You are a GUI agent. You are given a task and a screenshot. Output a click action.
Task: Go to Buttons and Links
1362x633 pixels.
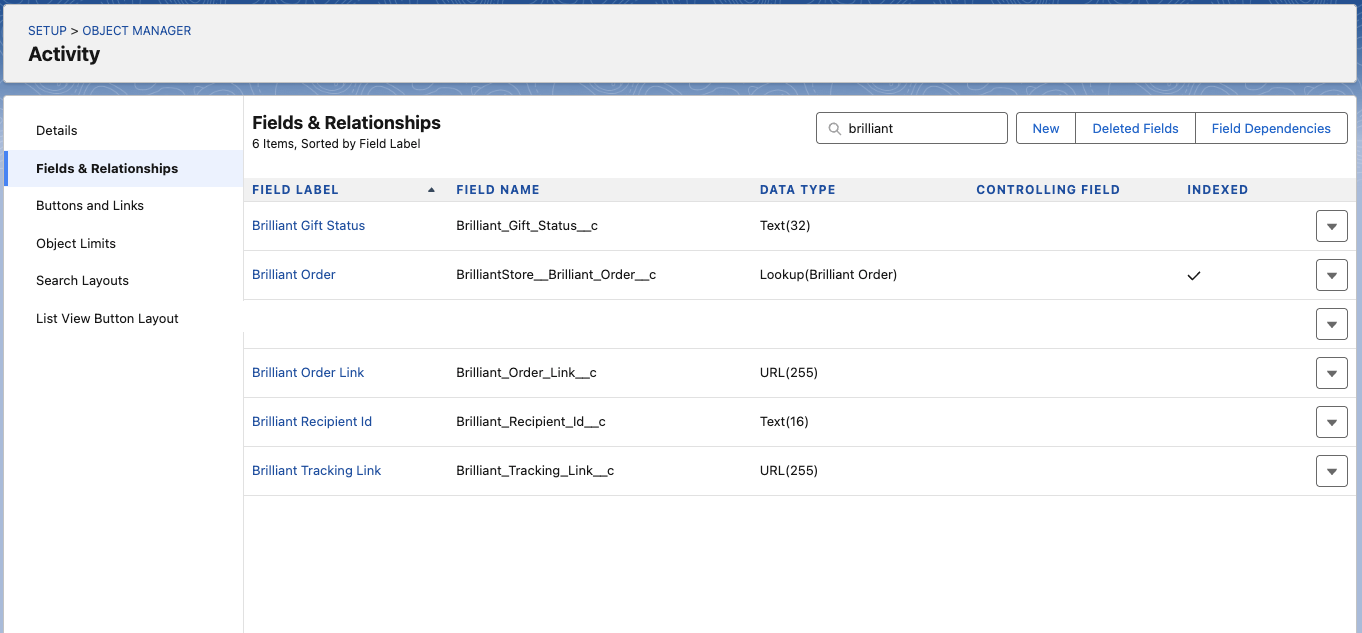click(90, 206)
